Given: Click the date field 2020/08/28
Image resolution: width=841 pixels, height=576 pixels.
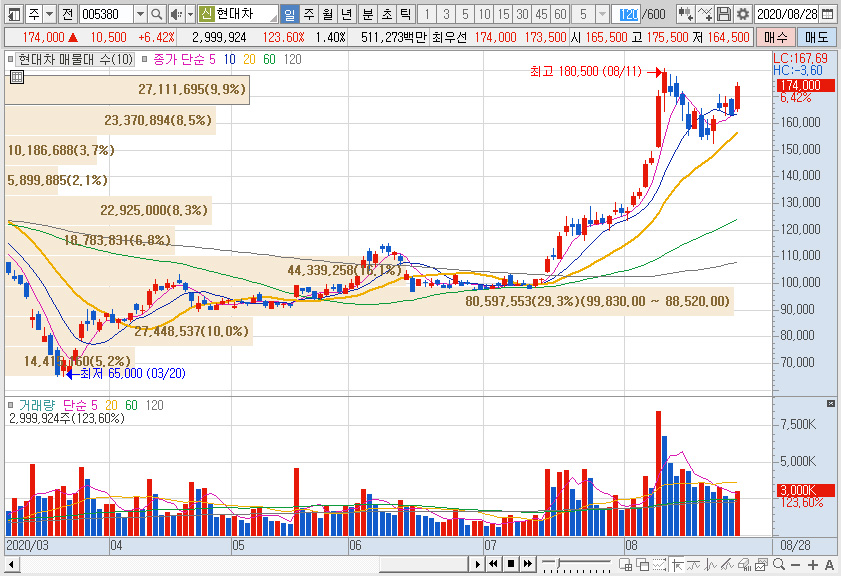Looking at the screenshot, I should tap(787, 14).
